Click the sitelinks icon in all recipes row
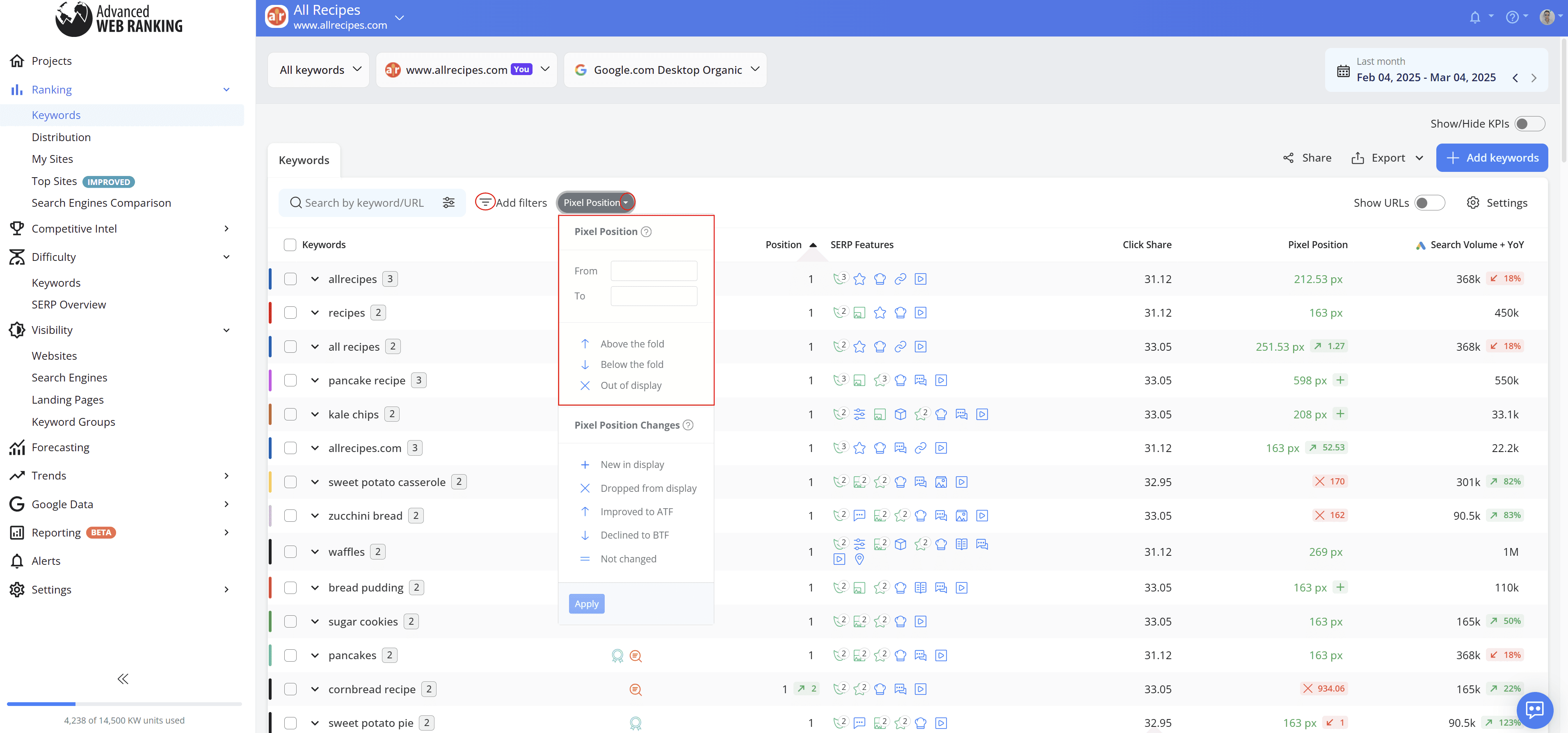The height and width of the screenshot is (733, 1568). 900,347
